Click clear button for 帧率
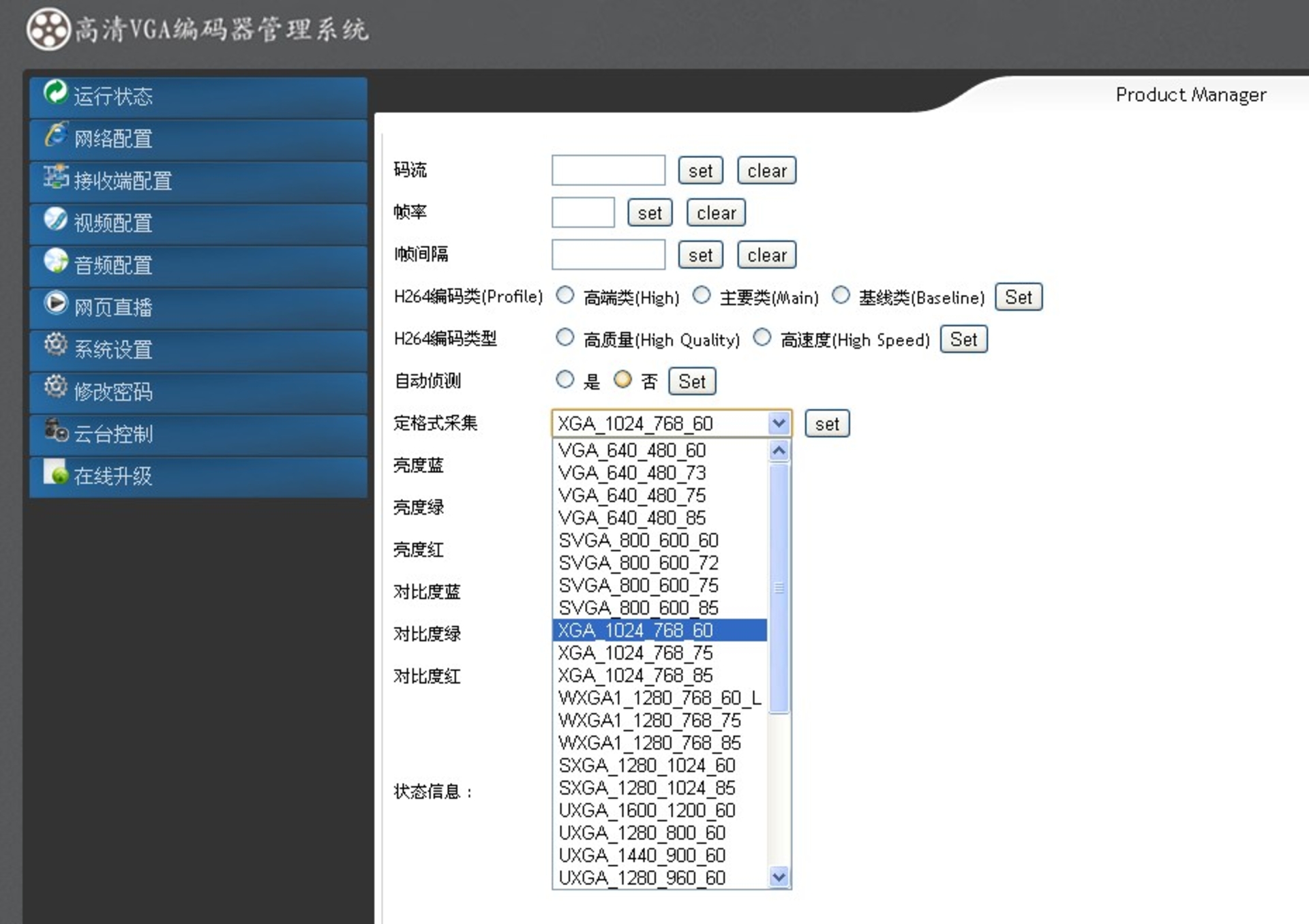This screenshot has width=1309, height=924. [716, 213]
